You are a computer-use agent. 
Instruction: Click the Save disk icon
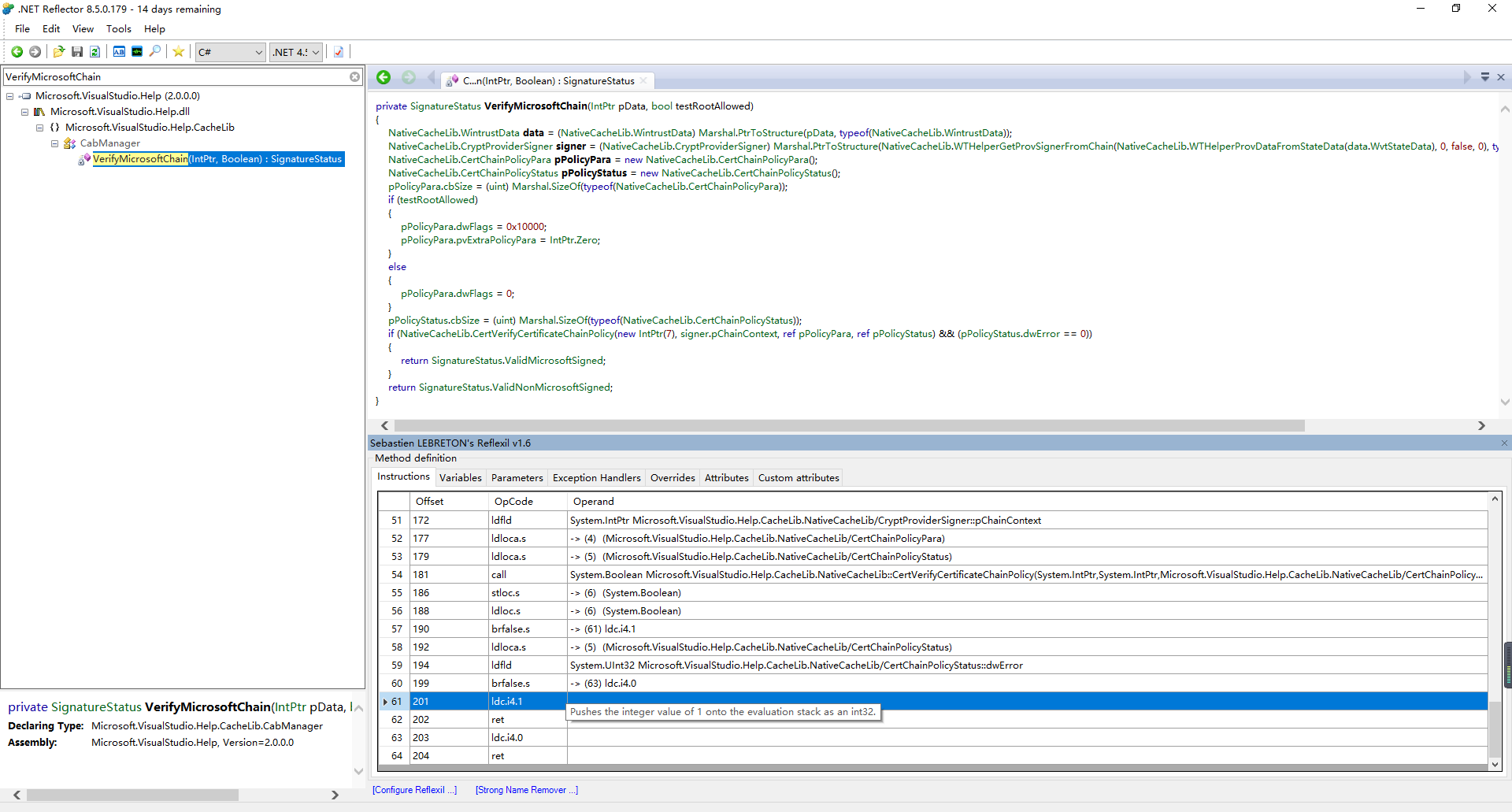pyautogui.click(x=76, y=52)
